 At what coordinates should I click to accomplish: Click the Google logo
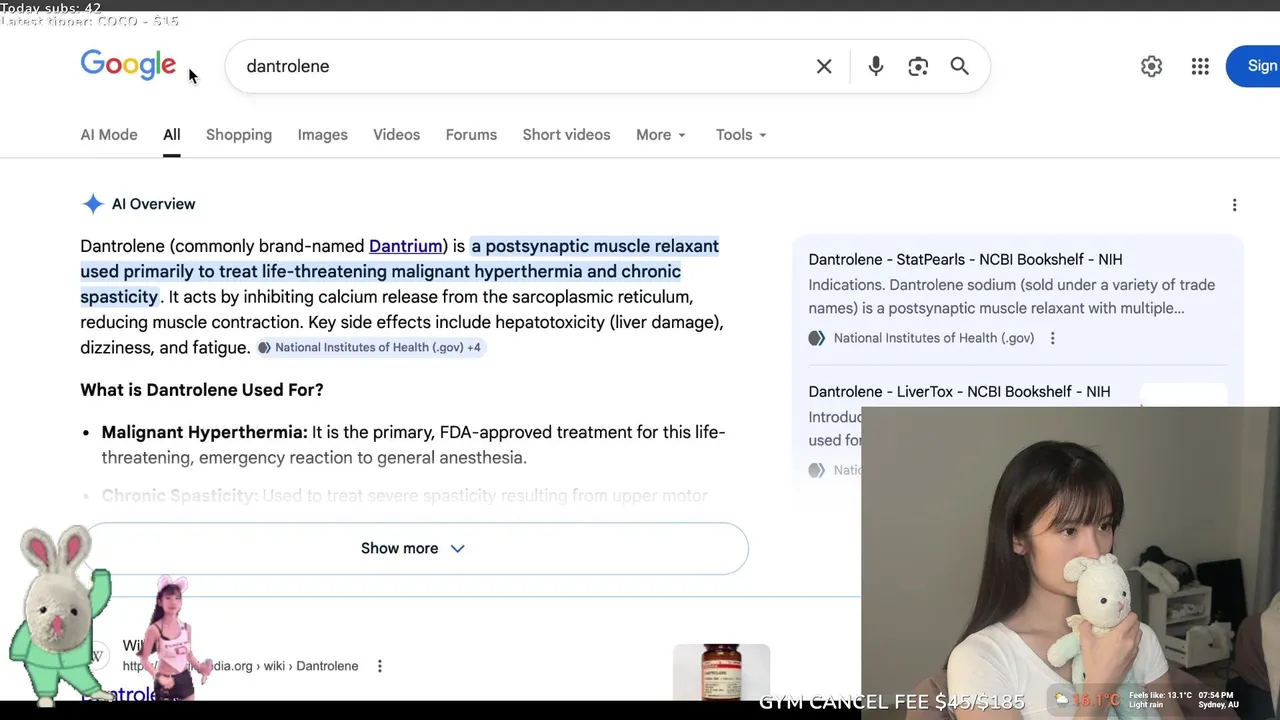point(128,65)
